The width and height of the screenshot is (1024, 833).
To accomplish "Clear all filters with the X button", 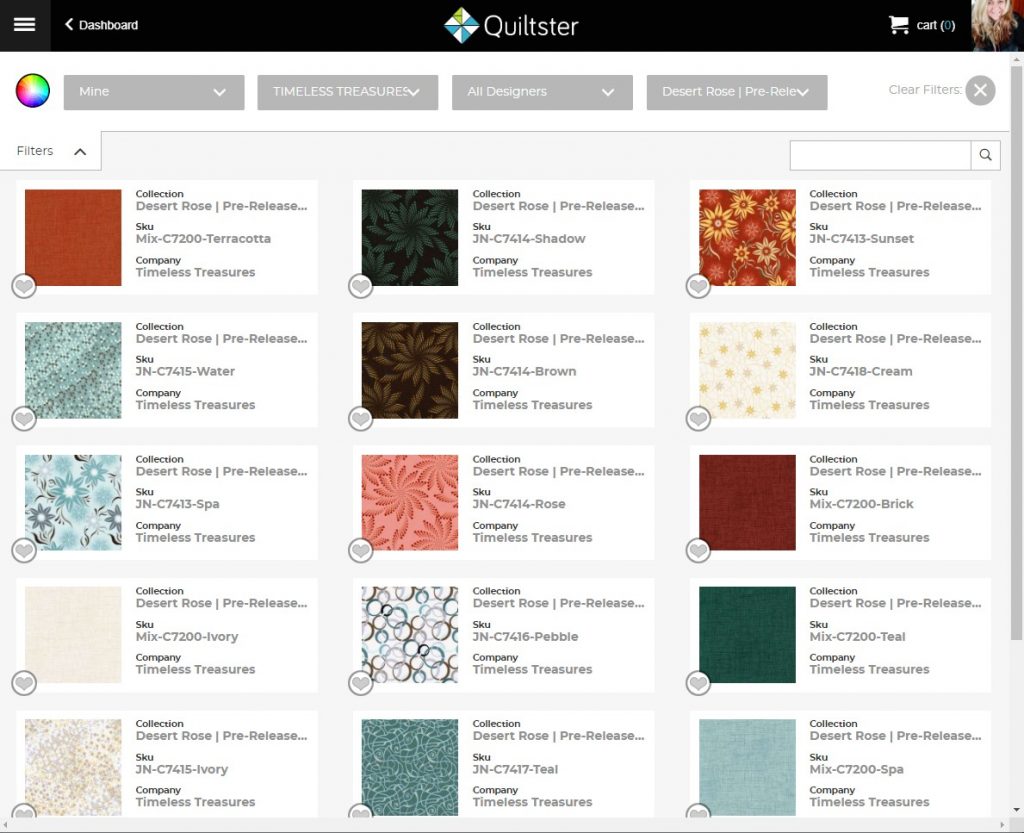I will pos(980,90).
